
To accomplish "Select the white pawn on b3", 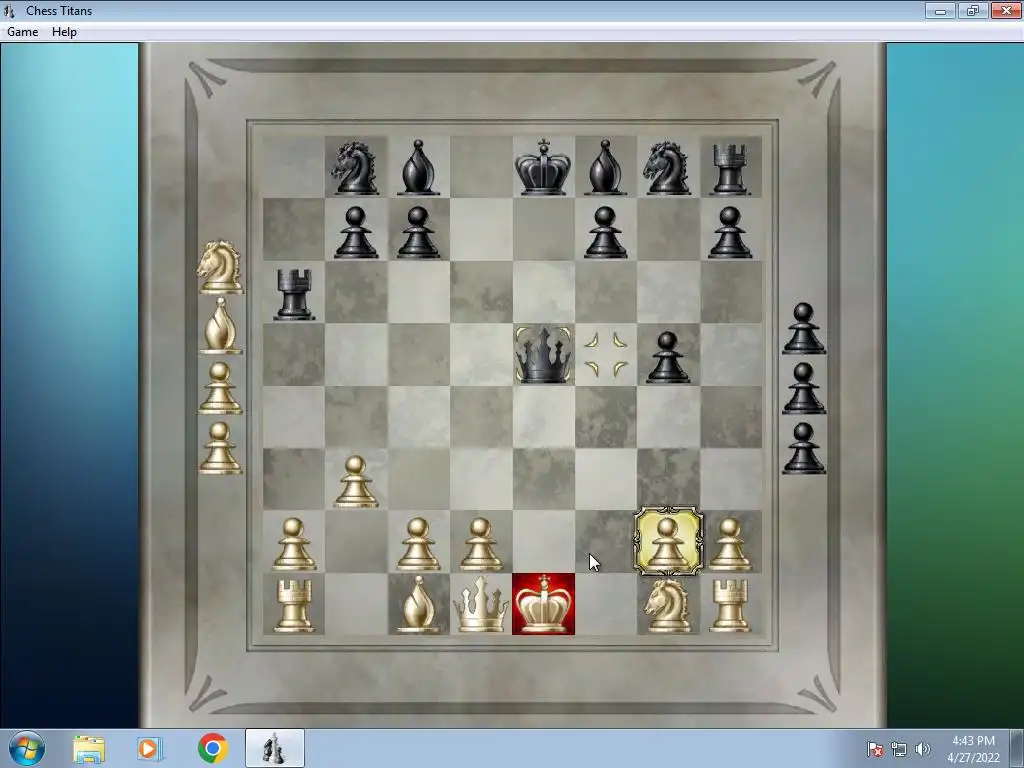I will (x=355, y=481).
